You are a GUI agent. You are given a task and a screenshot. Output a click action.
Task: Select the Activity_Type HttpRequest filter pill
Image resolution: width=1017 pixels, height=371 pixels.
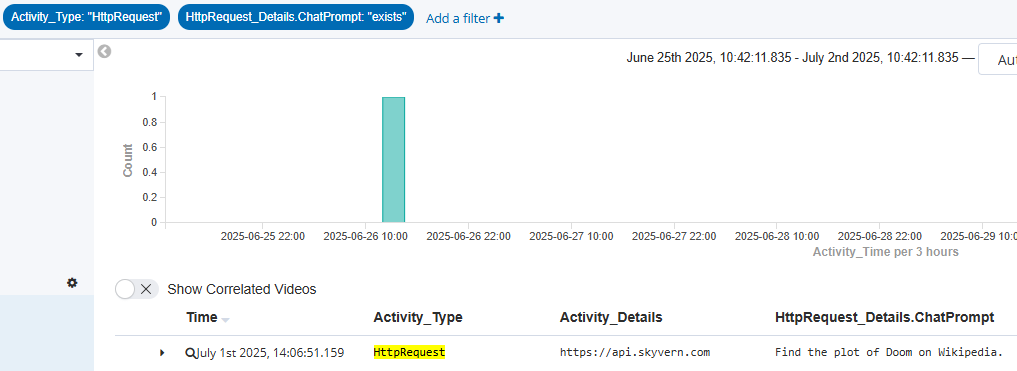(86, 18)
